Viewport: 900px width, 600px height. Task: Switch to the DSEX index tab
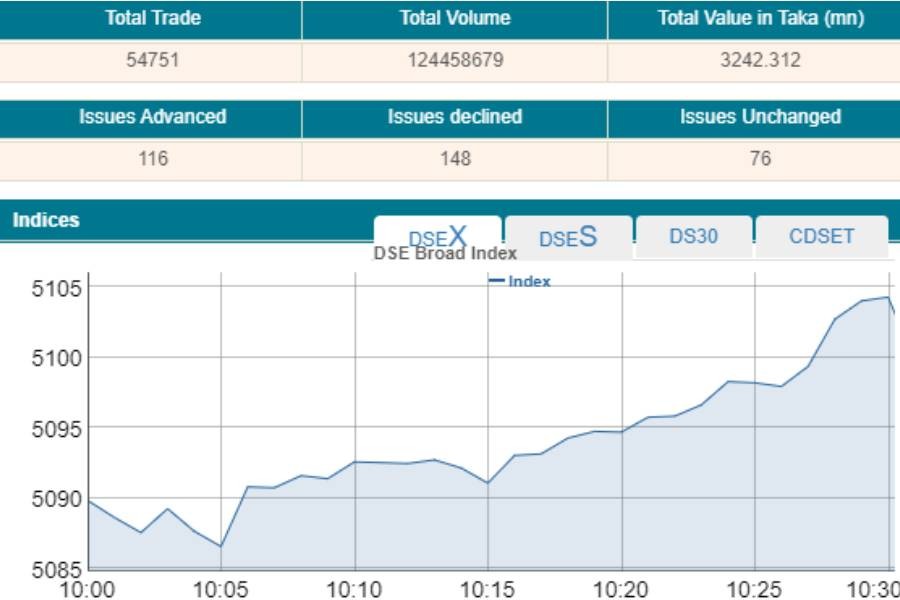(x=438, y=237)
